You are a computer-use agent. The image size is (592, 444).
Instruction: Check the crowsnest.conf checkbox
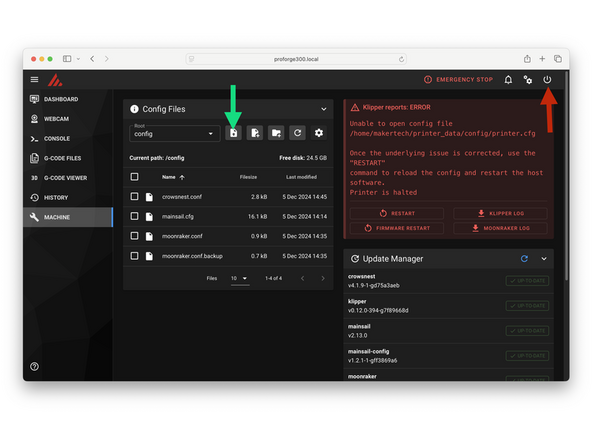[x=134, y=196]
